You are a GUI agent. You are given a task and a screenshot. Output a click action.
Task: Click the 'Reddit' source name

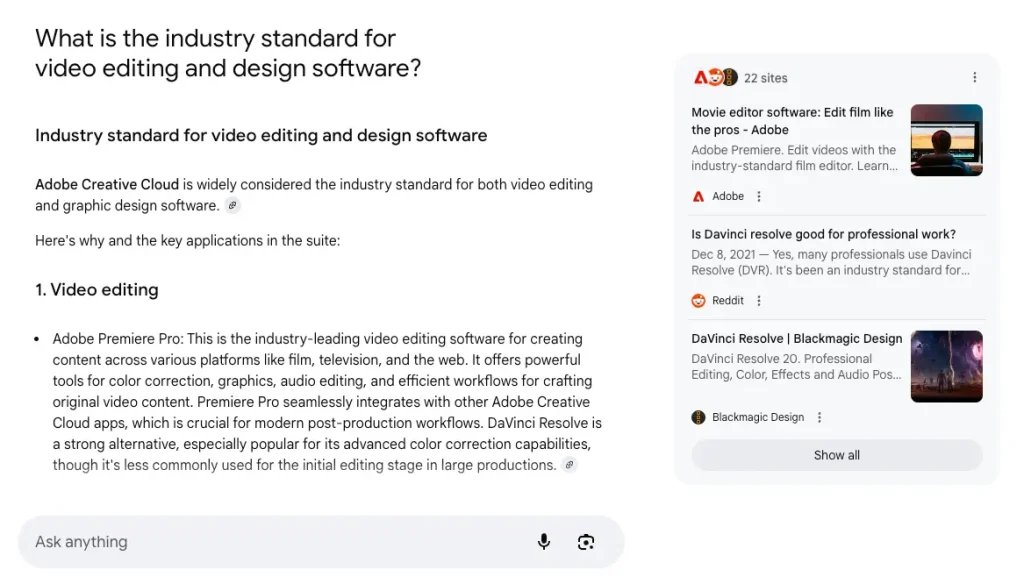[728, 300]
